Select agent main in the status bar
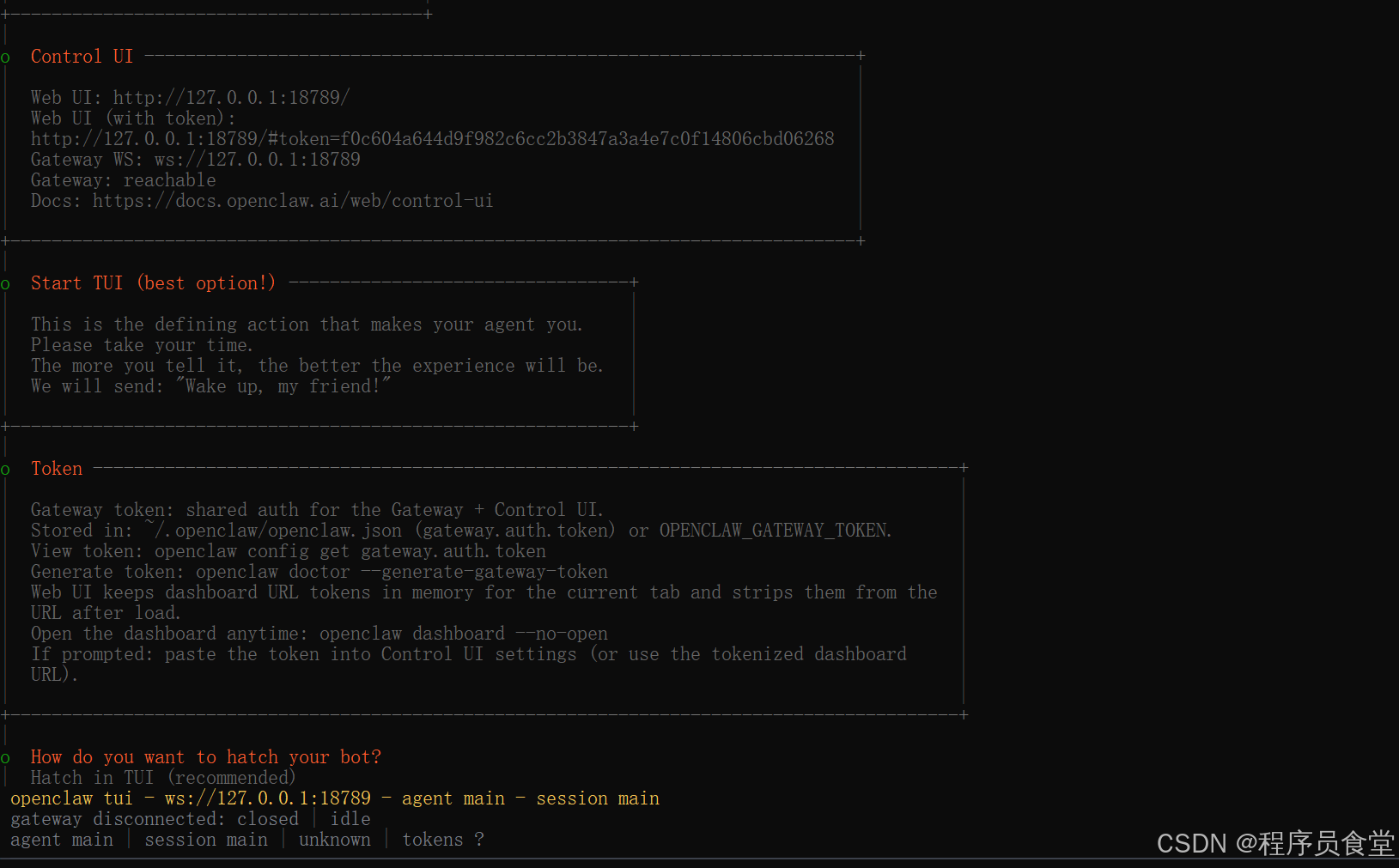 pyautogui.click(x=61, y=840)
